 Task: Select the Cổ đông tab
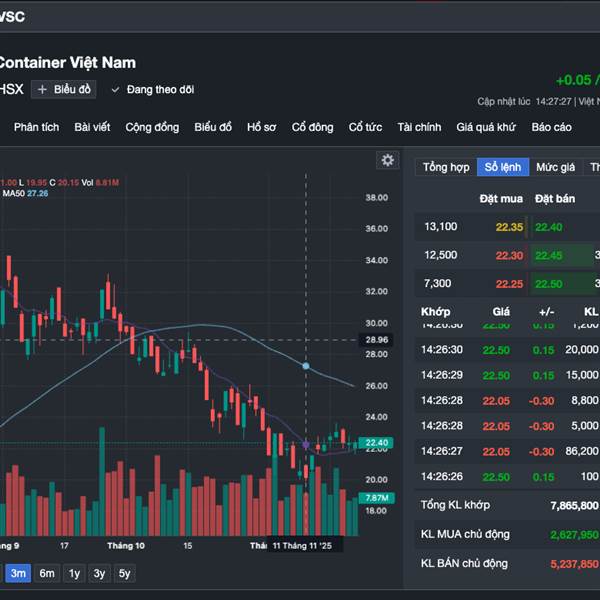313,127
